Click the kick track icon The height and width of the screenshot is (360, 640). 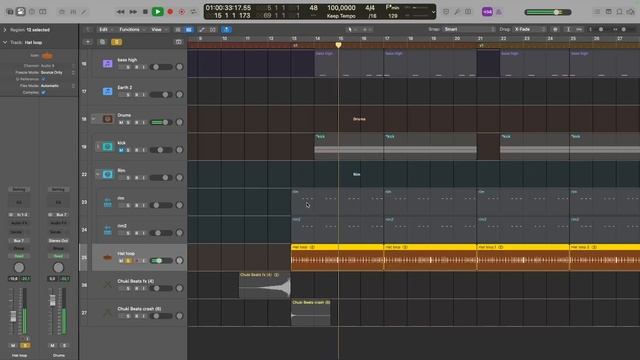[x=107, y=147]
